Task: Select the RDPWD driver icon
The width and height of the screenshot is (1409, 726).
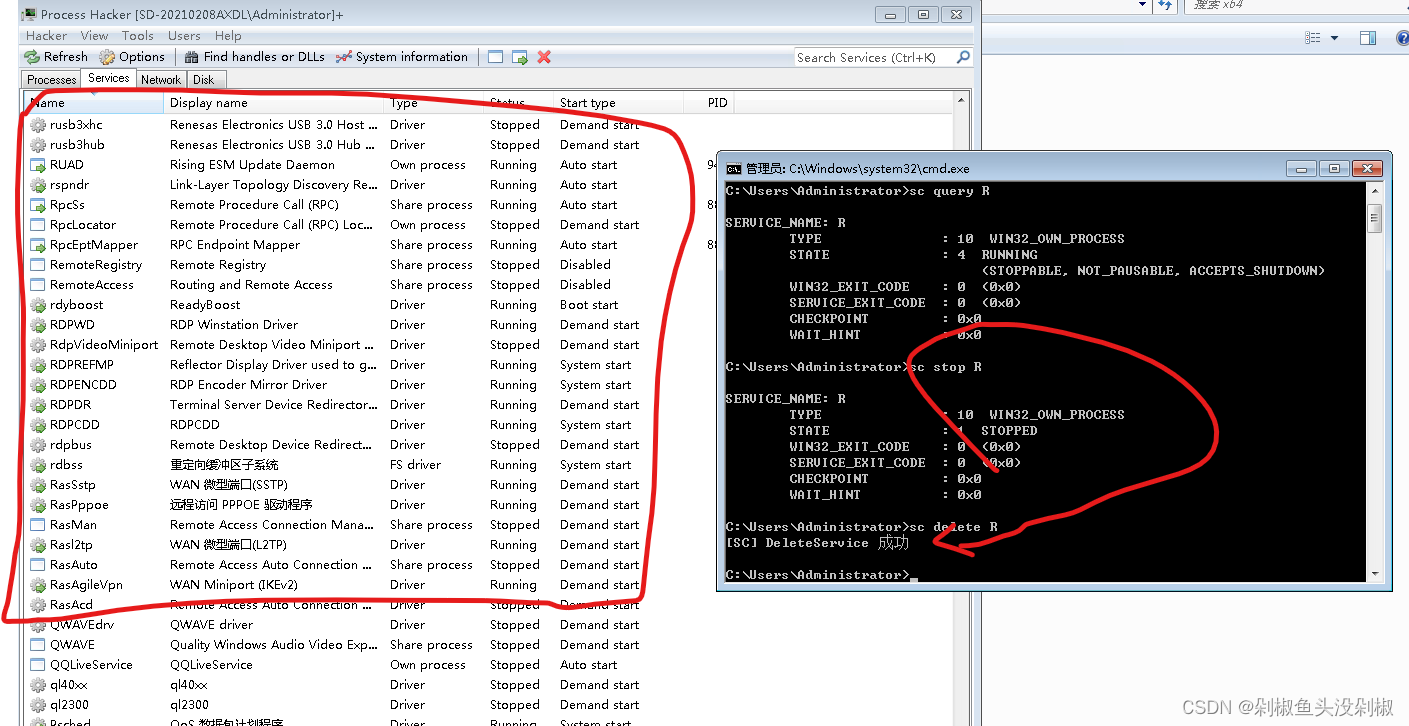Action: (38, 325)
